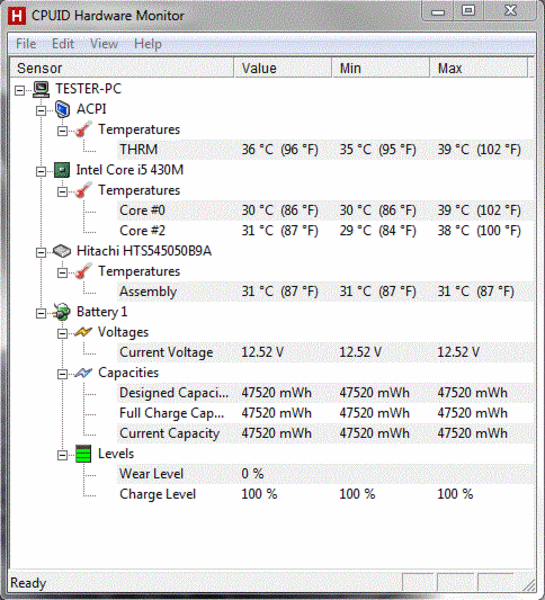
Task: Click thermometer icon under Hitachi drive
Action: [x=83, y=272]
